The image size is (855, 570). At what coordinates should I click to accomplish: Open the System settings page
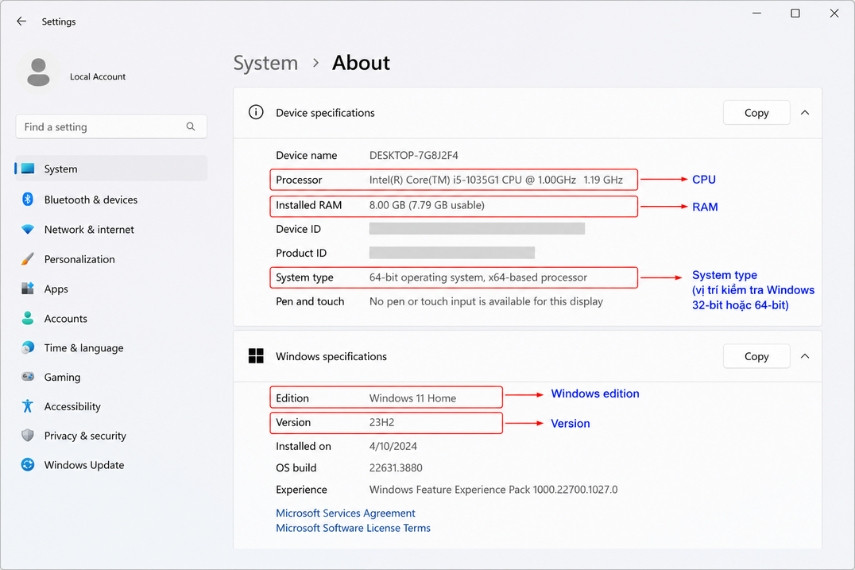(111, 169)
